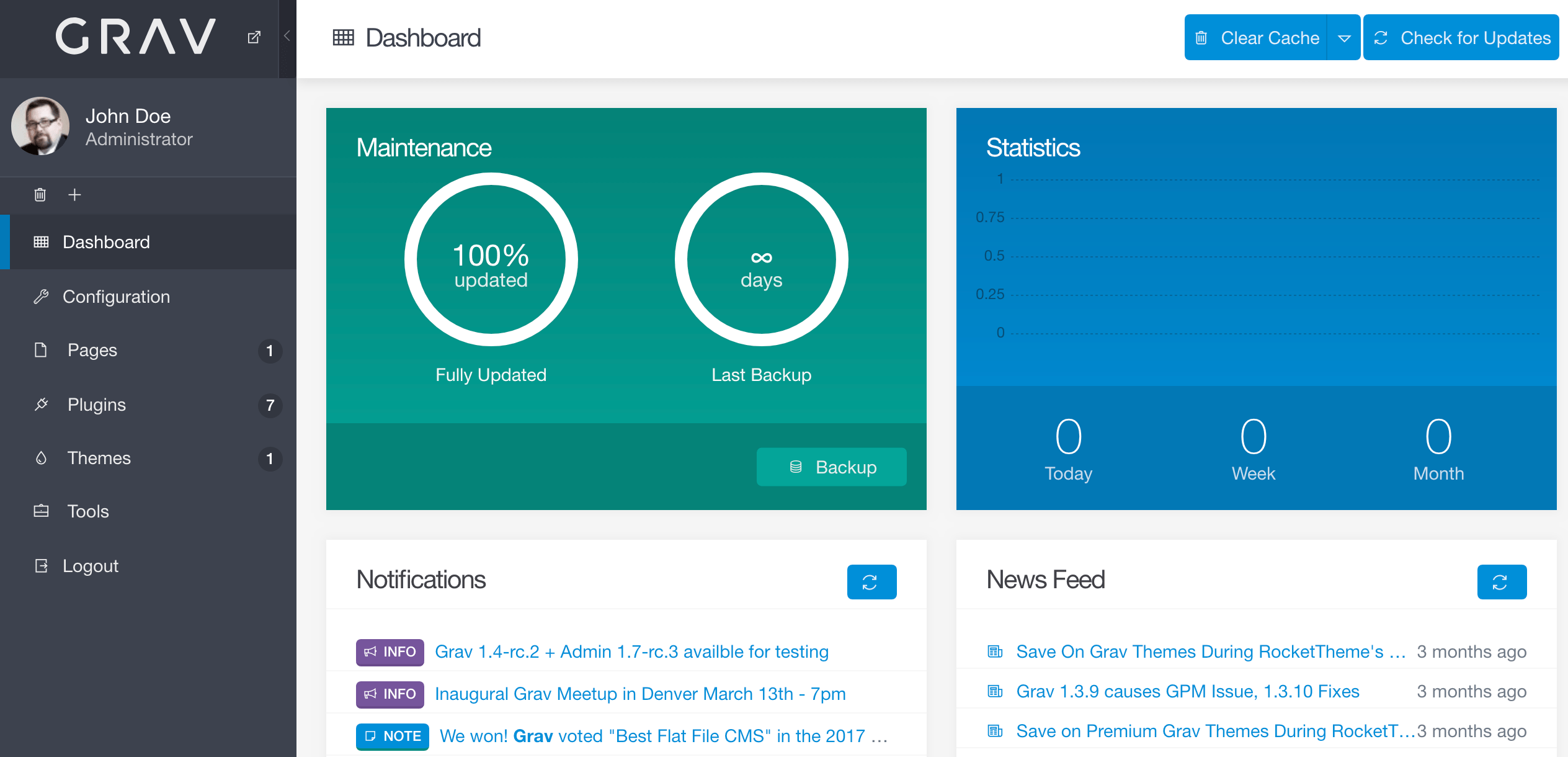The image size is (1568, 757).
Task: Select the Configuration wrench icon
Action: pos(42,296)
